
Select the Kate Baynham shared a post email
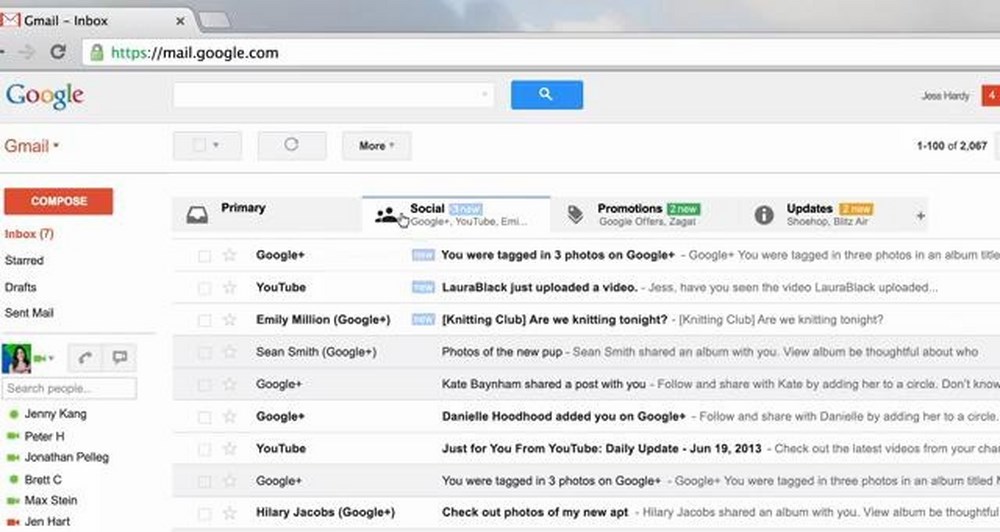pos(204,385)
